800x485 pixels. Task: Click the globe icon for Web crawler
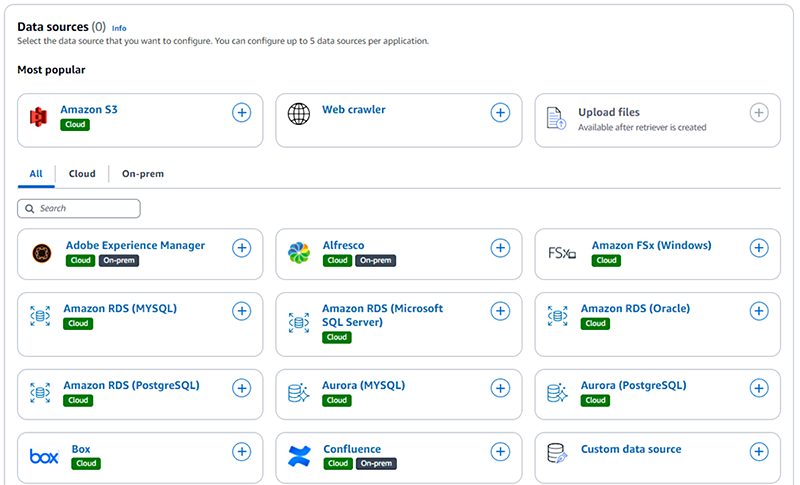coord(298,114)
